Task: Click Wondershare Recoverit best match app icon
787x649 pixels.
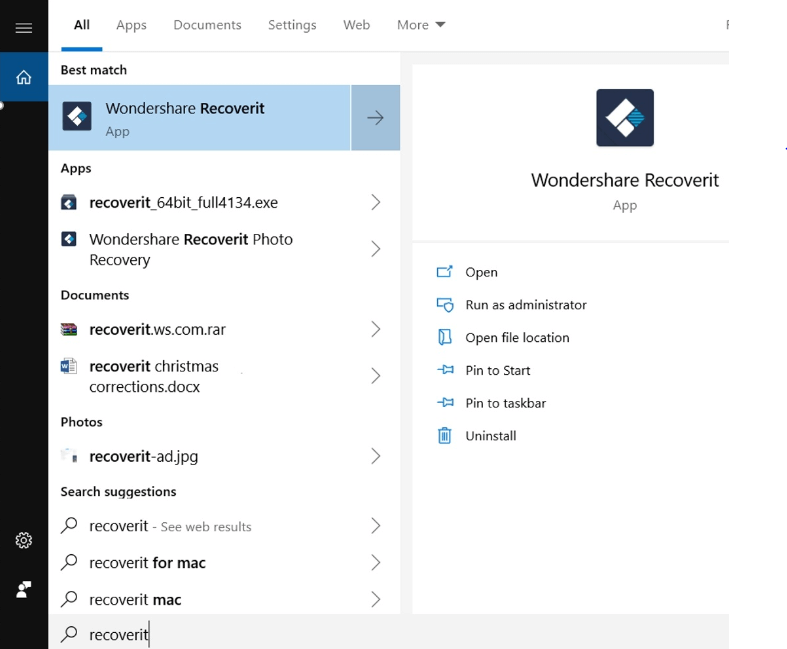Action: tap(77, 116)
